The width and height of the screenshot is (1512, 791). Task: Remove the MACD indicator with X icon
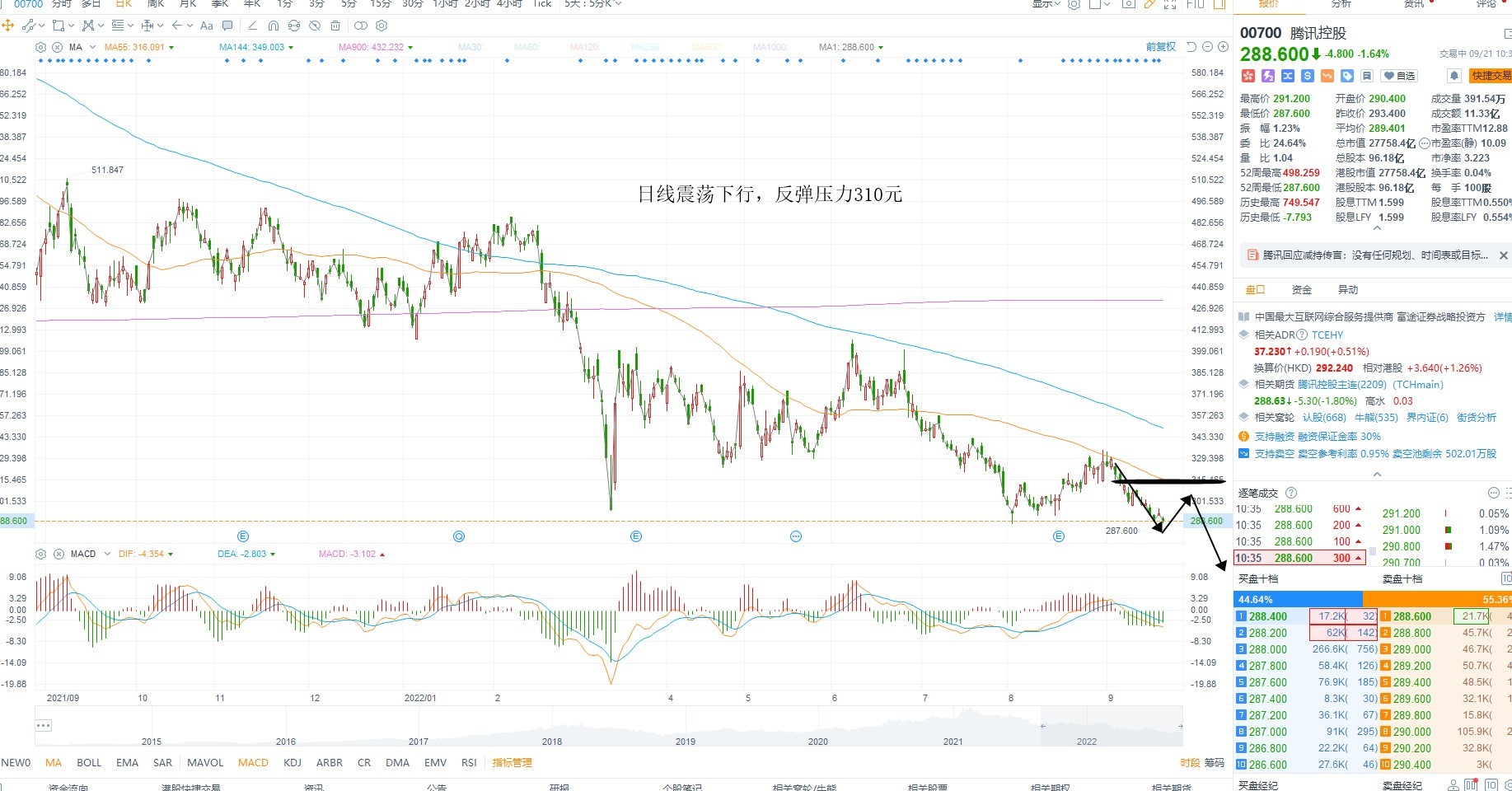coord(58,554)
